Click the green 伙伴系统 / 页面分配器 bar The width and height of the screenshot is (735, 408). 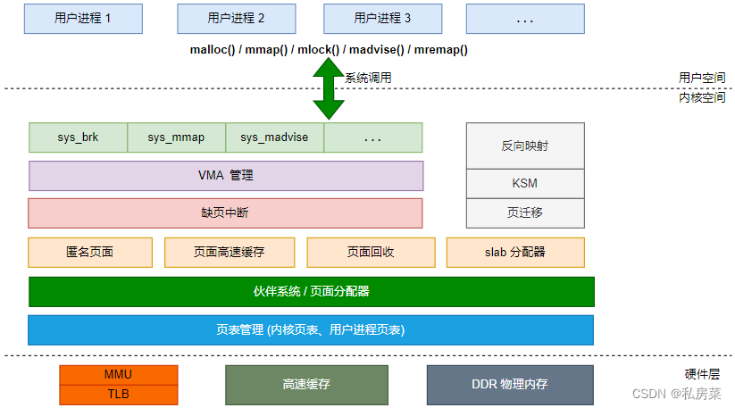click(x=312, y=292)
